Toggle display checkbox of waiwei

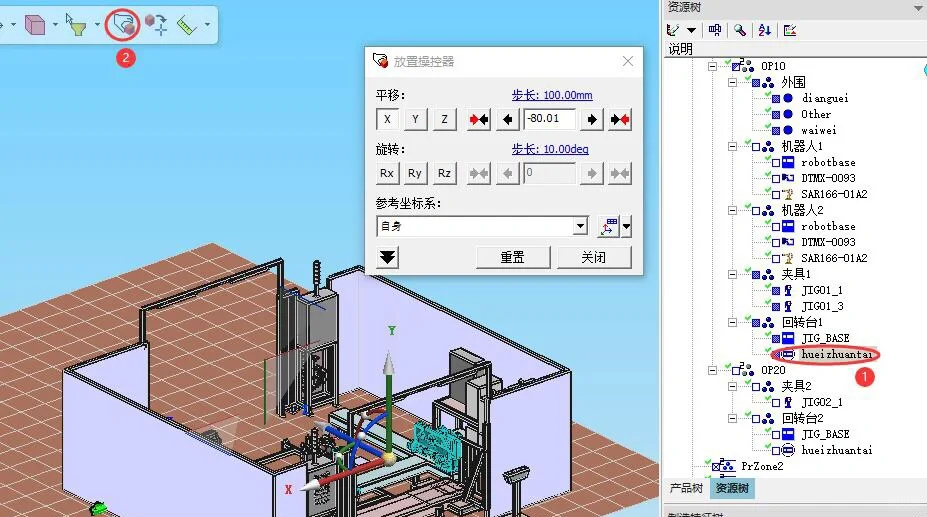(x=776, y=131)
